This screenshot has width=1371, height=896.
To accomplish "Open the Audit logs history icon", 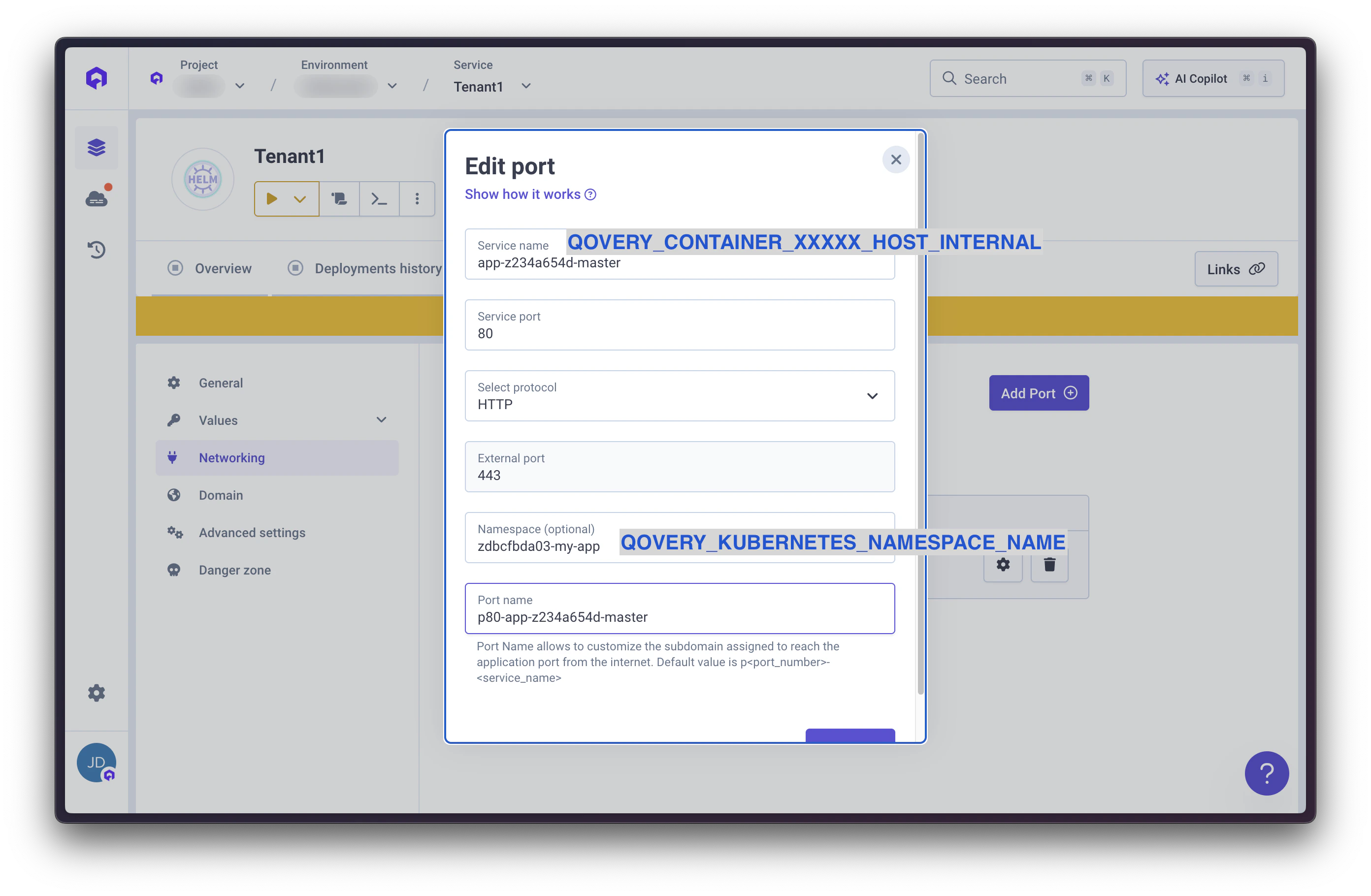I will [x=96, y=250].
